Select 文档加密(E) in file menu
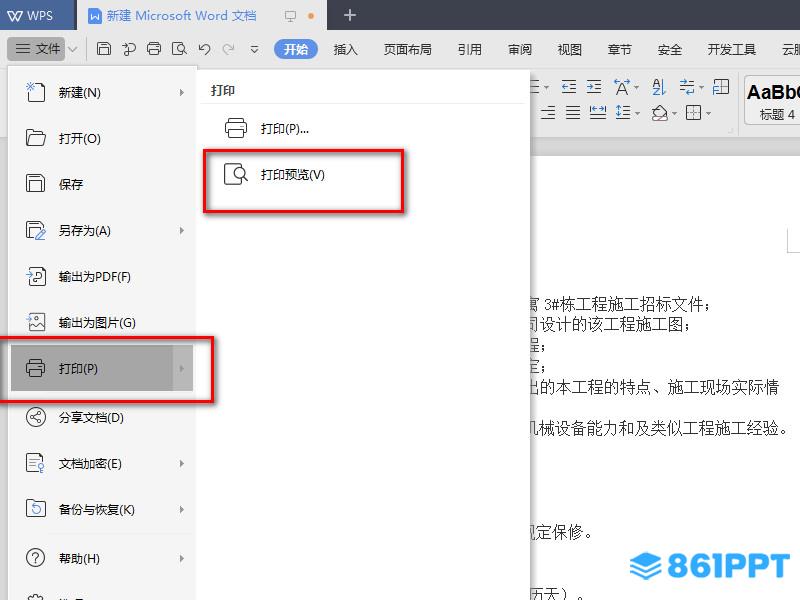Image resolution: width=800 pixels, height=600 pixels. [102, 463]
